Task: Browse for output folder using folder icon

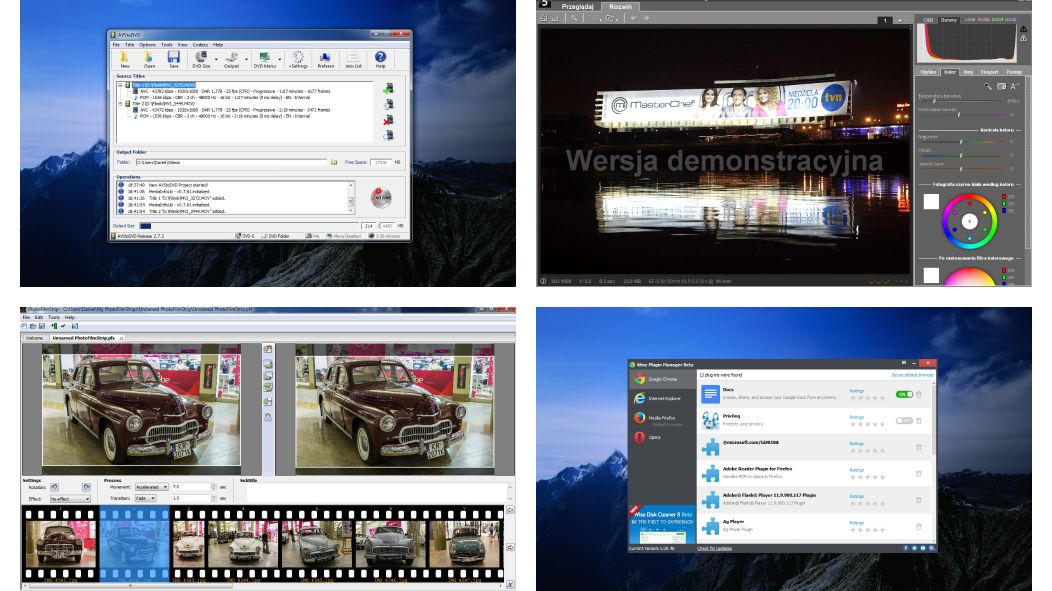Action: pos(334,161)
